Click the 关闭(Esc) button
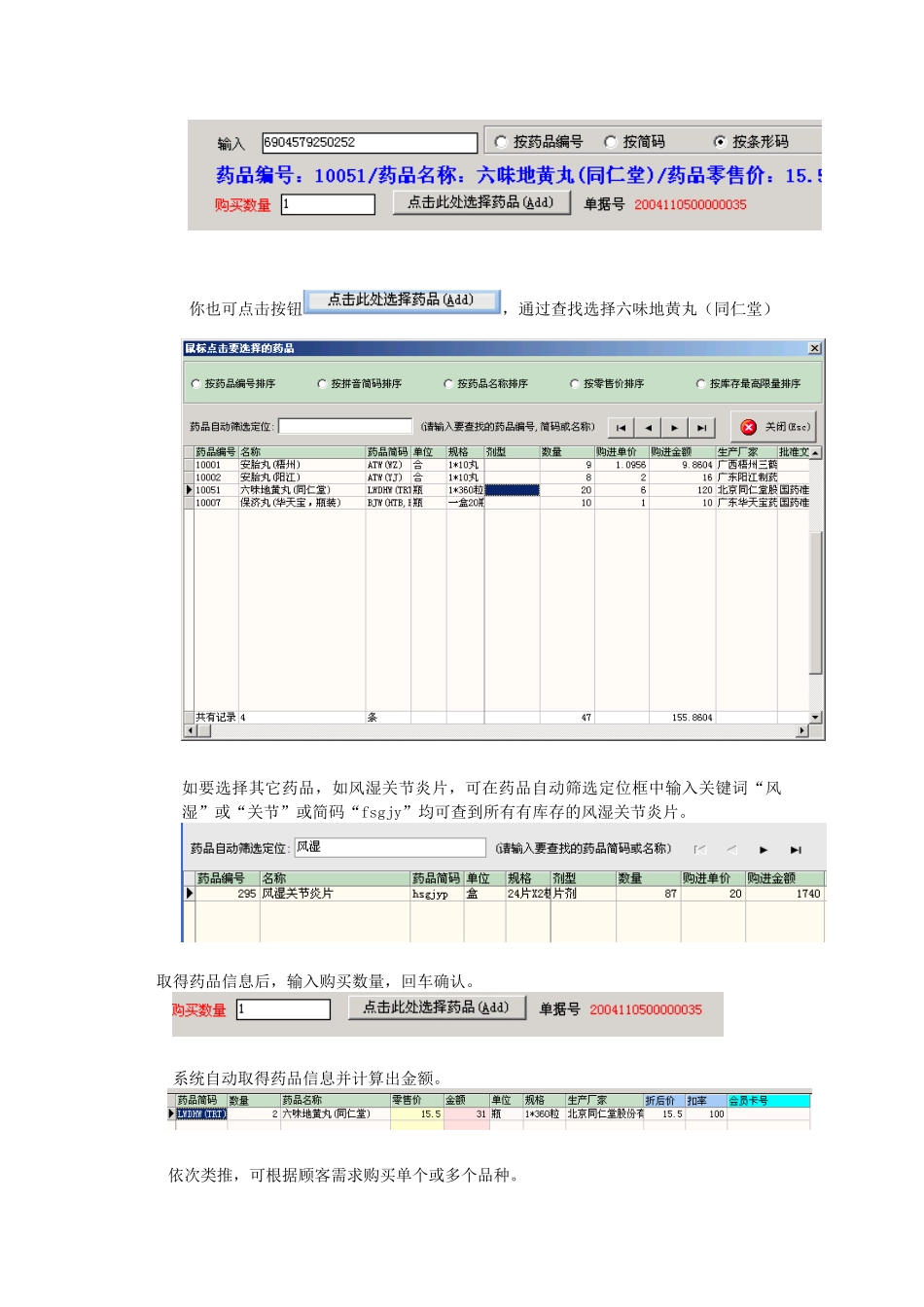The width and height of the screenshot is (924, 1307). pyautogui.click(x=774, y=427)
